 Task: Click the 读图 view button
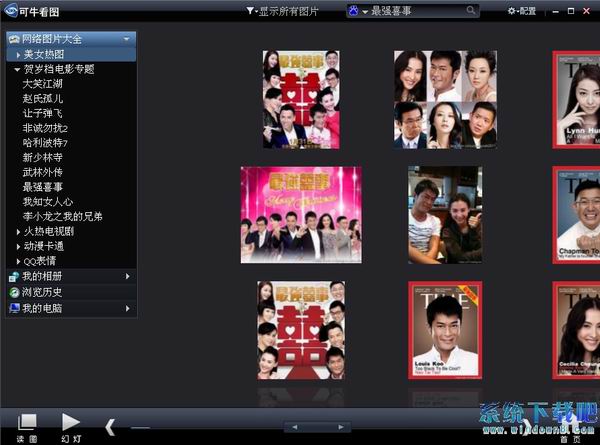pos(27,427)
